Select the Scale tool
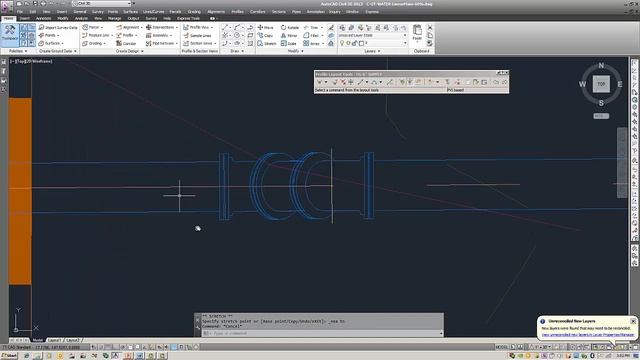The width and height of the screenshot is (640, 360). pos(289,43)
